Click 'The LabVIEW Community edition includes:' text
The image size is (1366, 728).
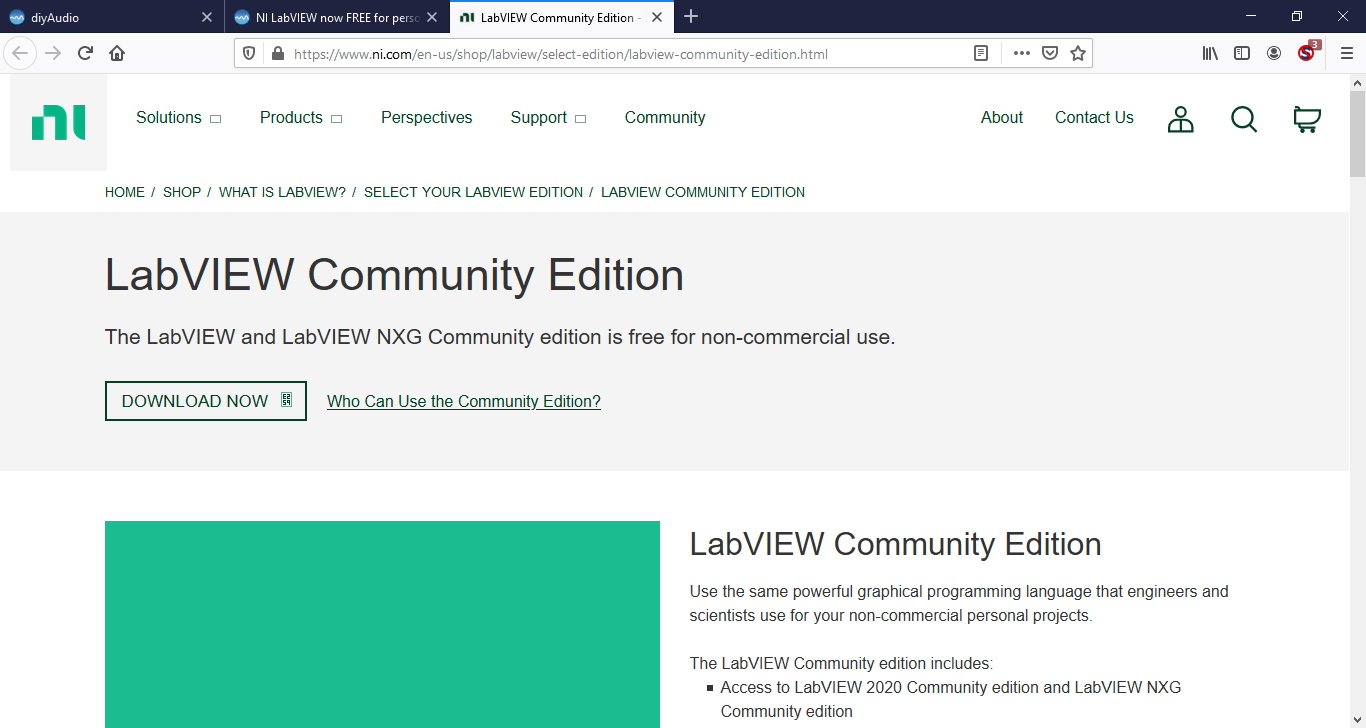pyautogui.click(x=841, y=663)
